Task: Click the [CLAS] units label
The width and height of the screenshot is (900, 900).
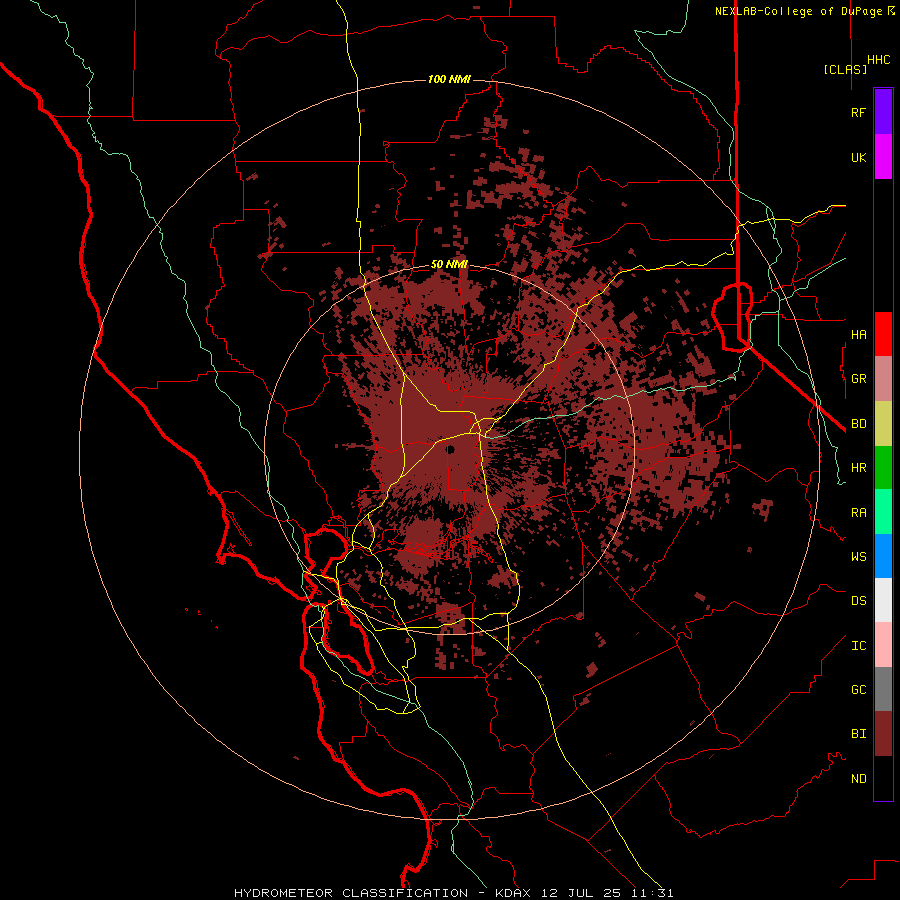Action: click(x=845, y=69)
